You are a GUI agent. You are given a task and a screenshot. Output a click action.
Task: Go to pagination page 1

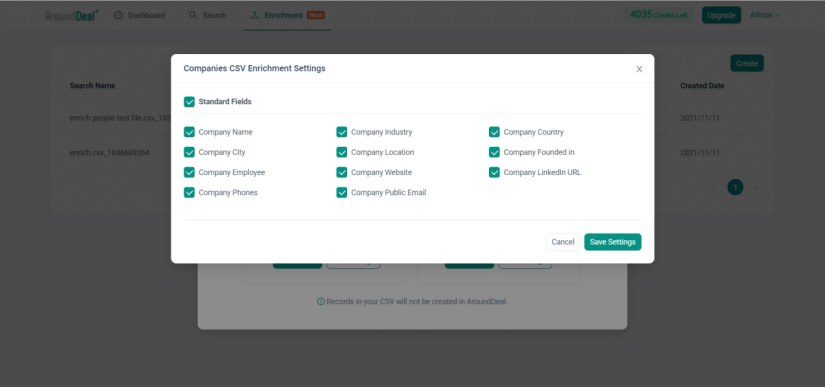pyautogui.click(x=735, y=187)
